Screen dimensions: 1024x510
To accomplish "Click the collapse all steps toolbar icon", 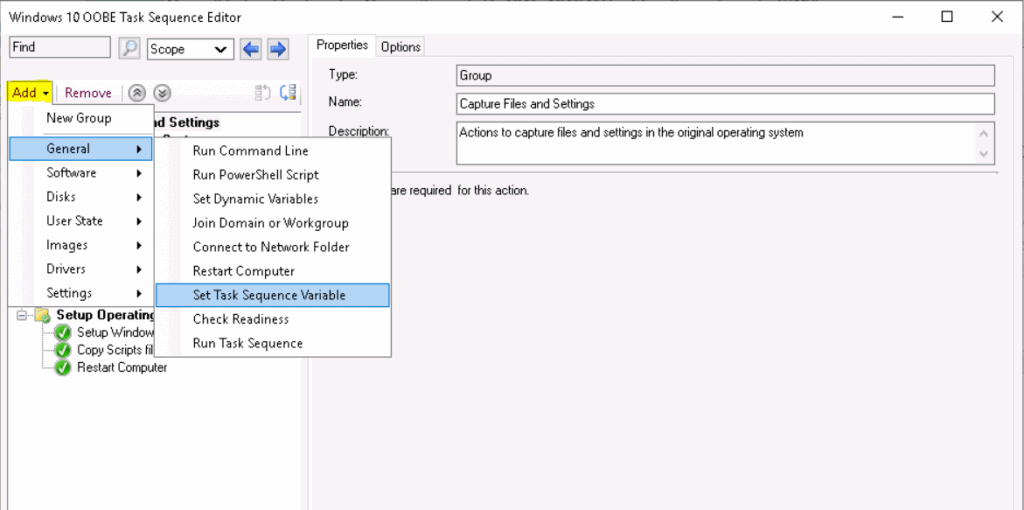I will click(x=288, y=93).
